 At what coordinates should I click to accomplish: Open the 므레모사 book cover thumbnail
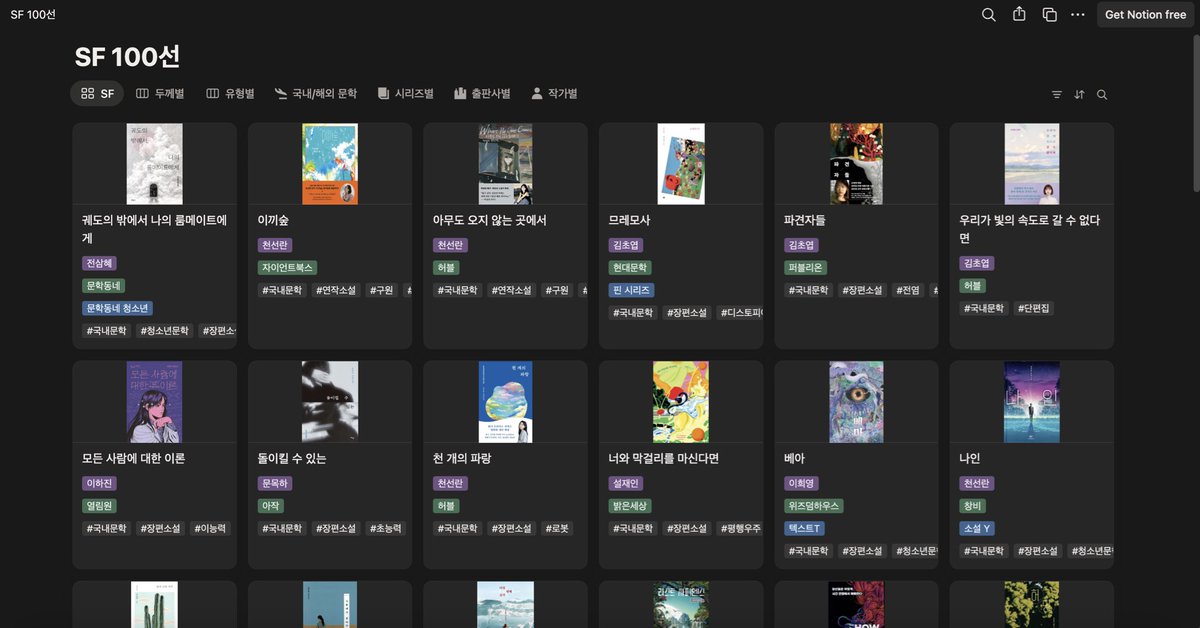681,164
